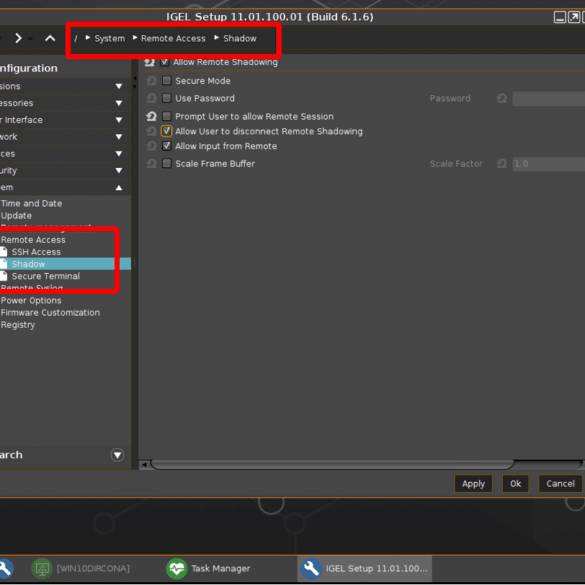
Task: Uncheck Allow Input from Remote
Action: 167,146
